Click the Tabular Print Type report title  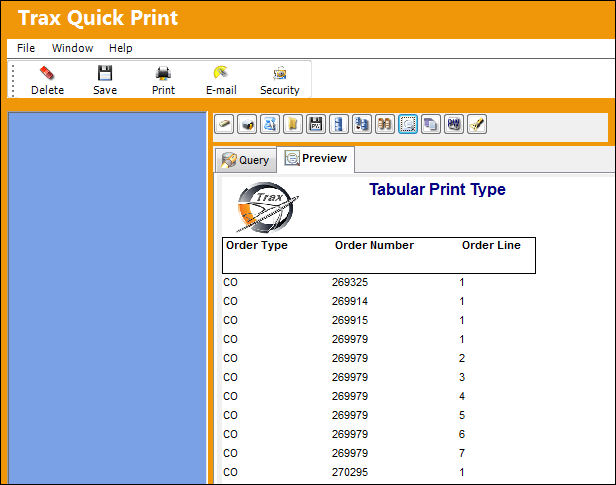[437, 189]
